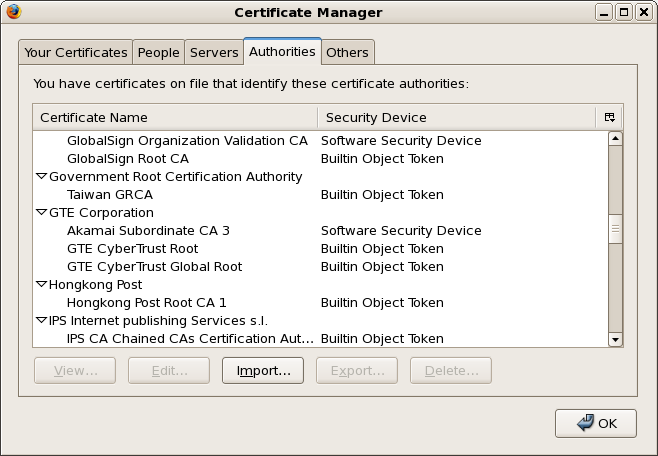The image size is (658, 456).
Task: Collapse Government Root Certification Authority group
Action: click(x=41, y=177)
